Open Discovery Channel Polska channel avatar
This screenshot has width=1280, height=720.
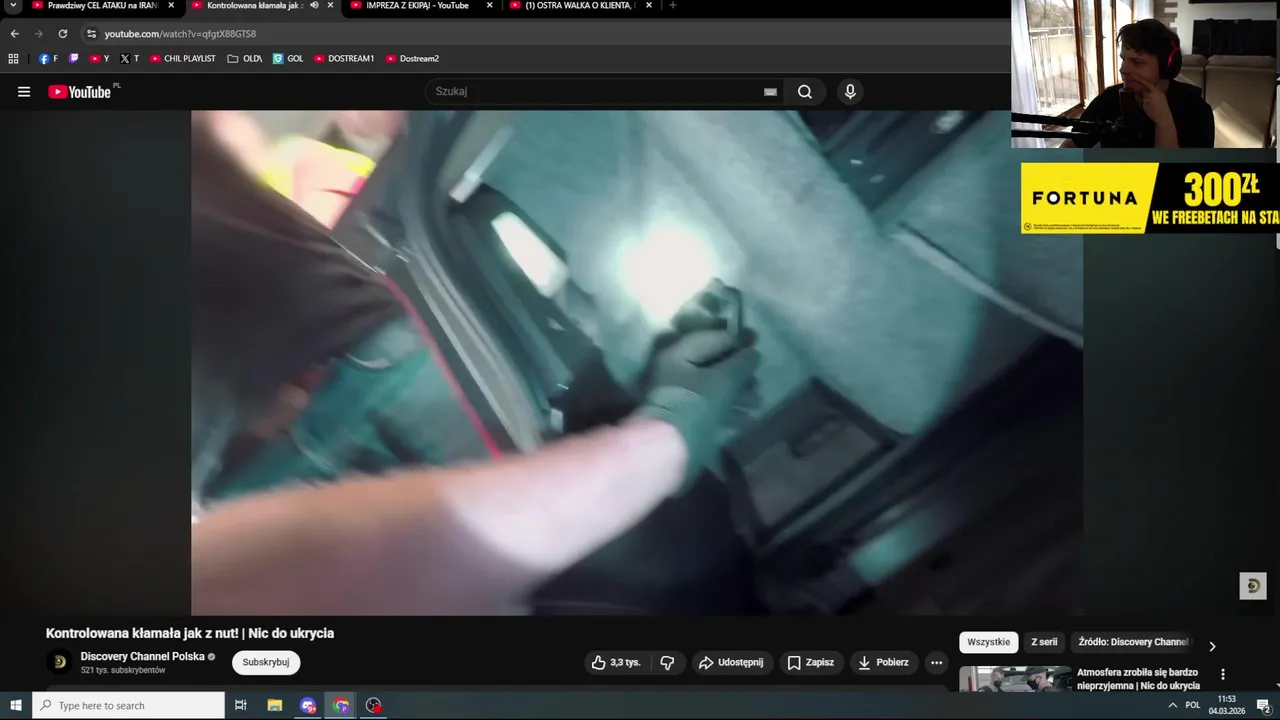pos(59,662)
